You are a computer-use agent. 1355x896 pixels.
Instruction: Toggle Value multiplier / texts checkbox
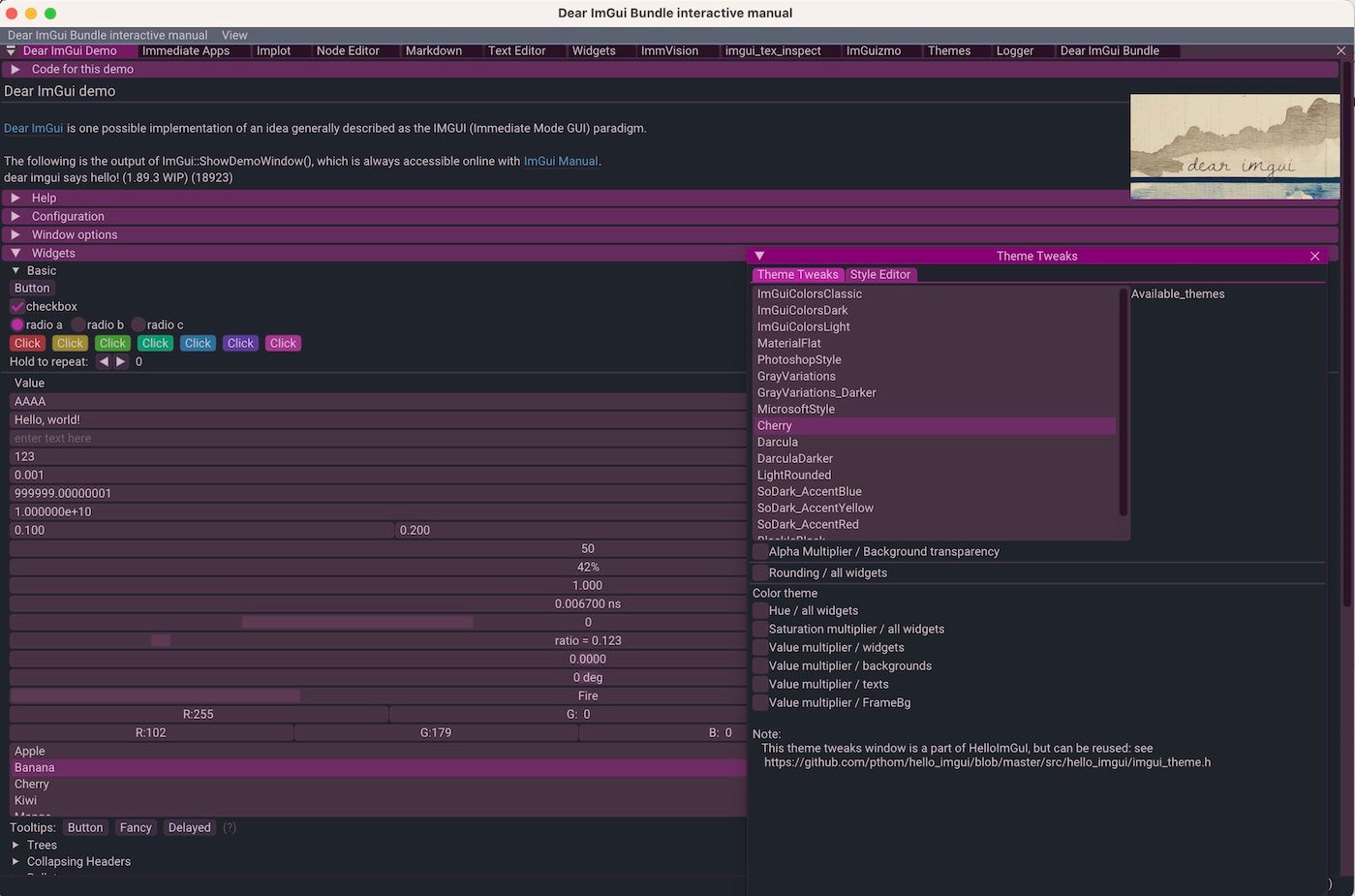760,684
